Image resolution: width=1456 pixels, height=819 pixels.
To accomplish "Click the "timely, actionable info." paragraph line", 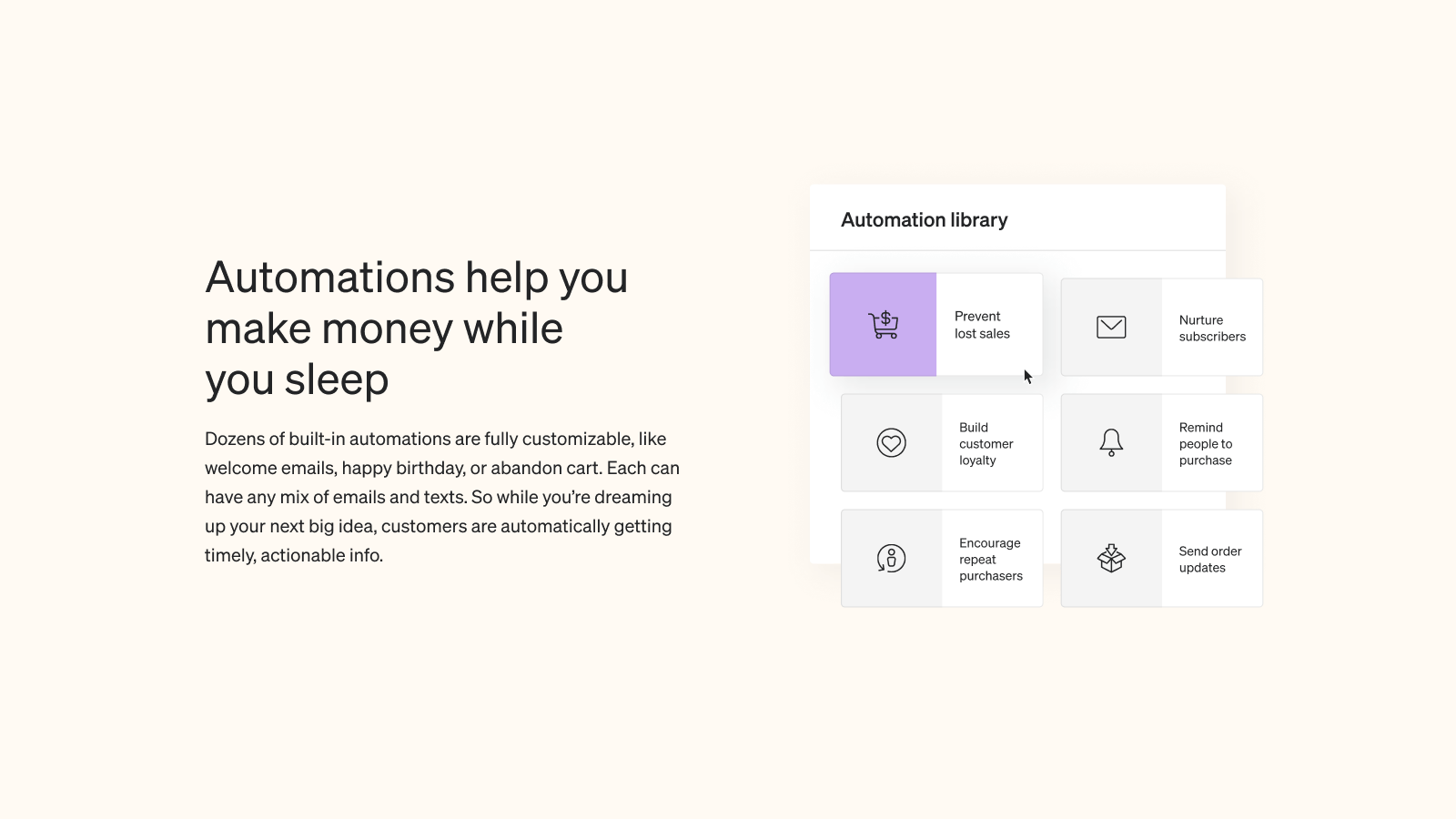I will pyautogui.click(x=294, y=556).
